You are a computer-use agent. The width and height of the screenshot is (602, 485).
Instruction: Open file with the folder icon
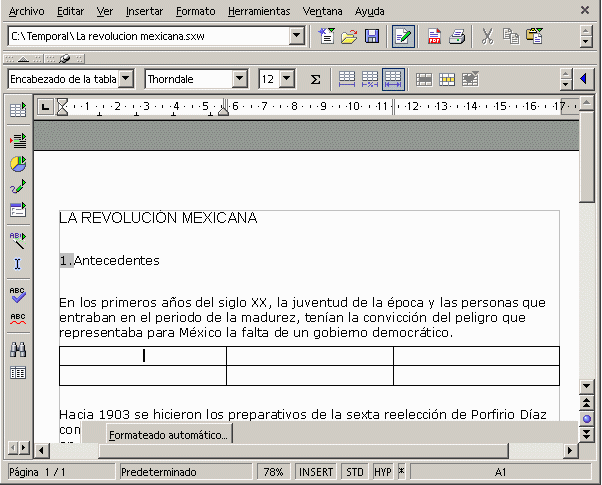(349, 36)
